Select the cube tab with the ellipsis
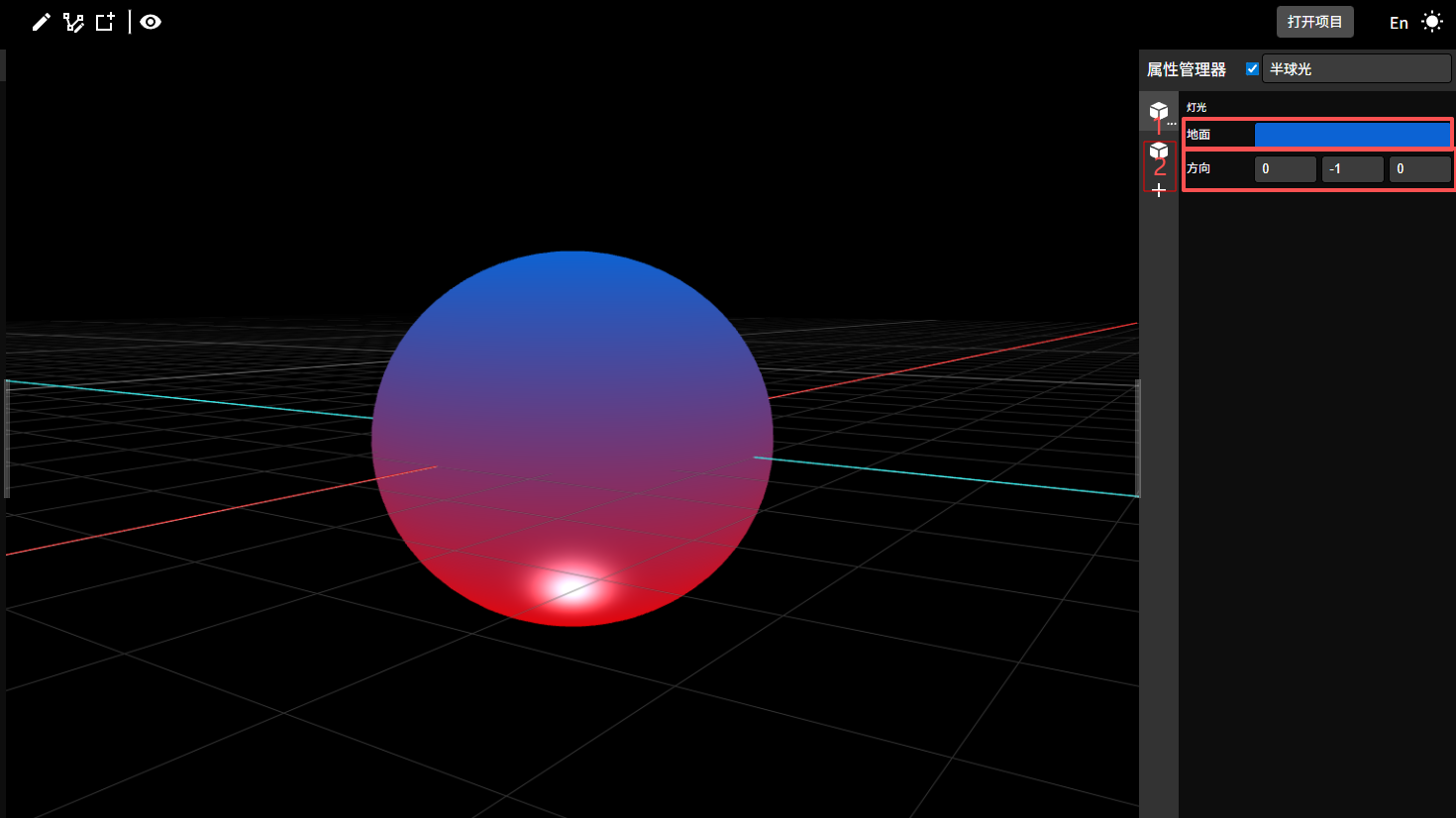Screen dimensions: 1456x818 (1159, 112)
